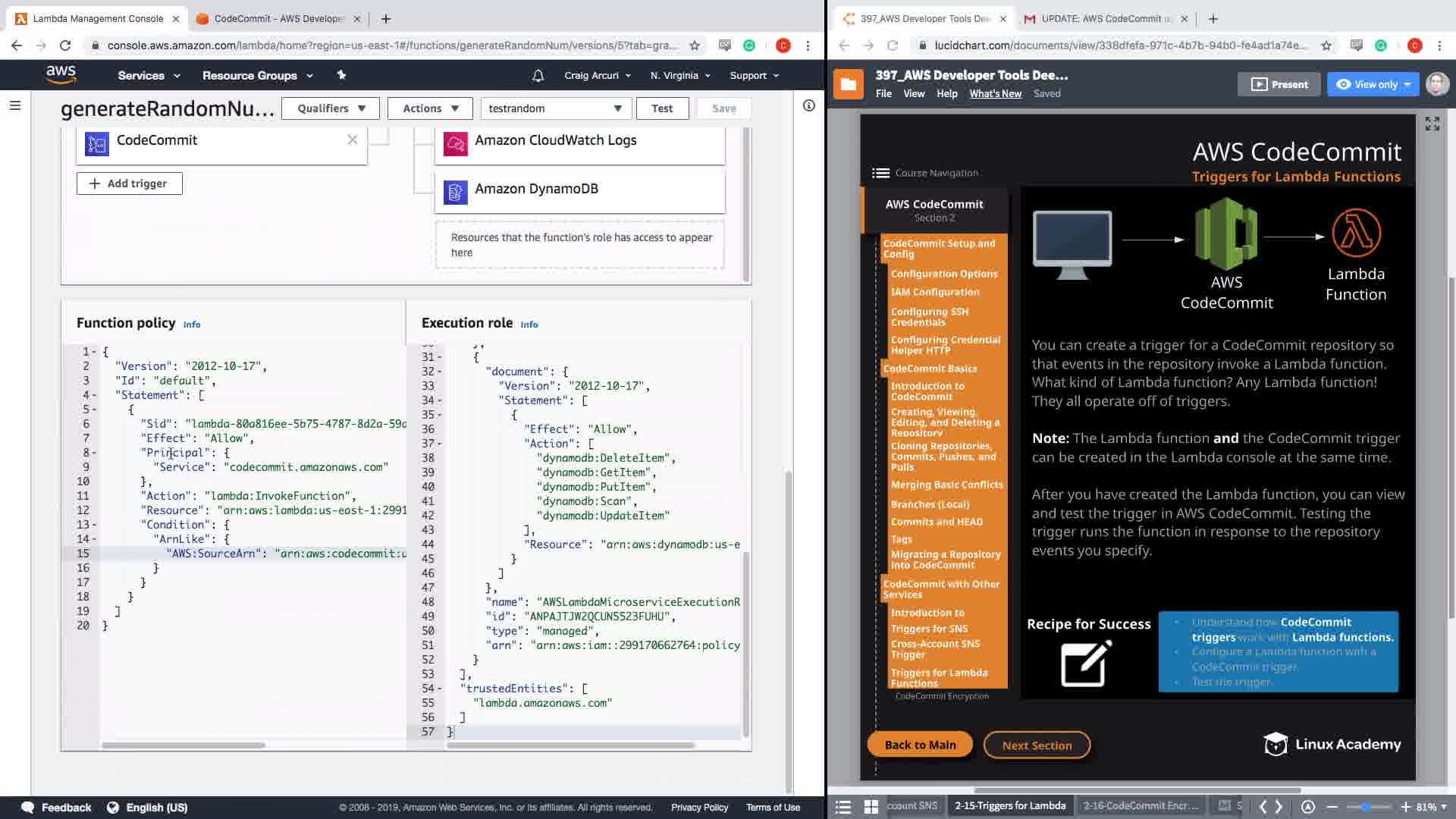Open the Actions dropdown
Screen dimensions: 1456x819
tap(430, 108)
